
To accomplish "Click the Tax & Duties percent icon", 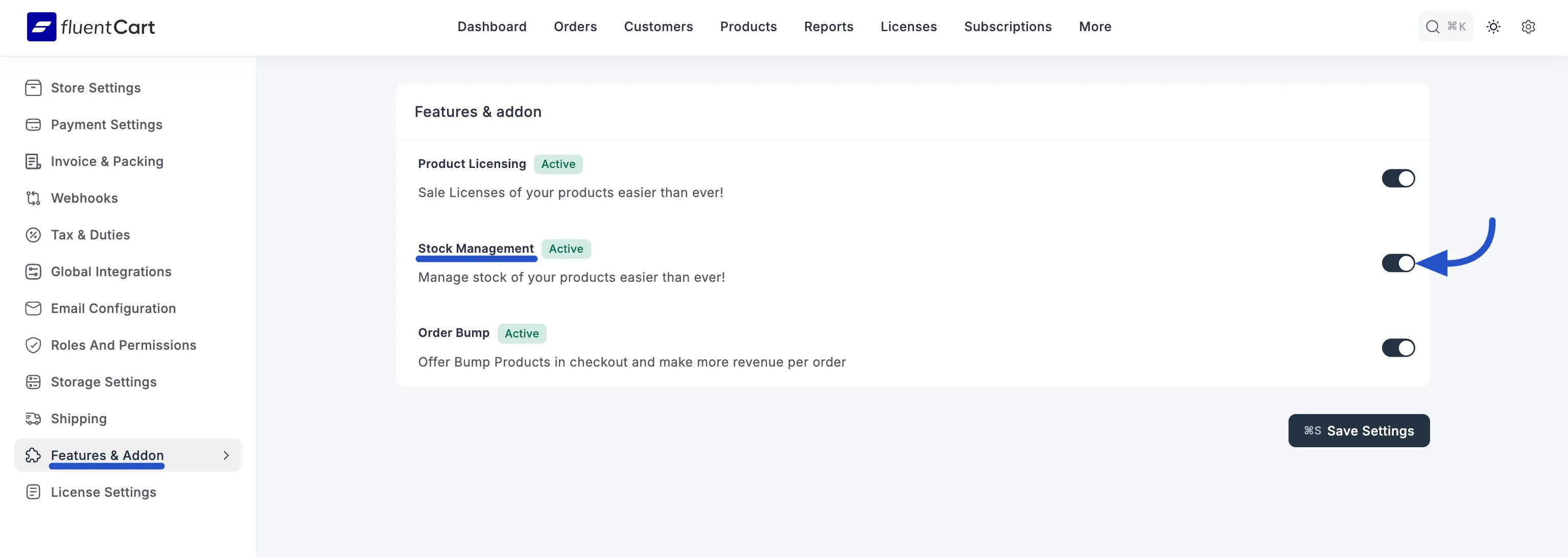I will (34, 235).
